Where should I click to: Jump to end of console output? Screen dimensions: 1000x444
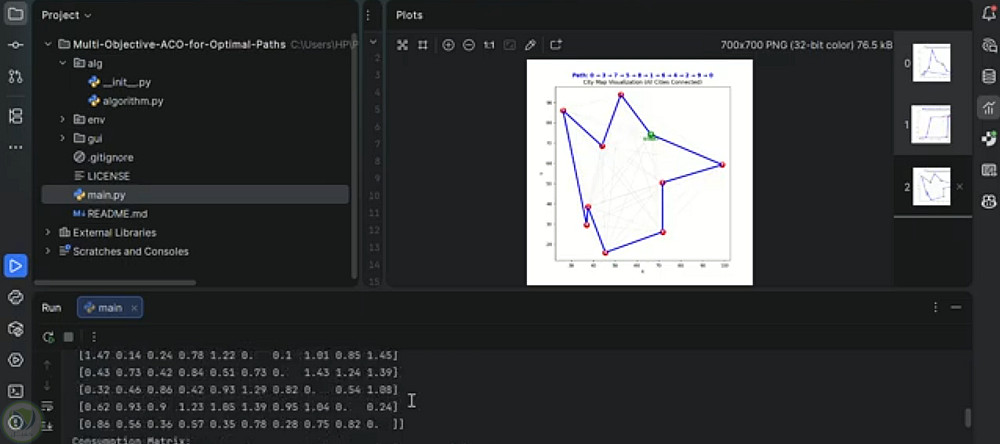tap(47, 426)
